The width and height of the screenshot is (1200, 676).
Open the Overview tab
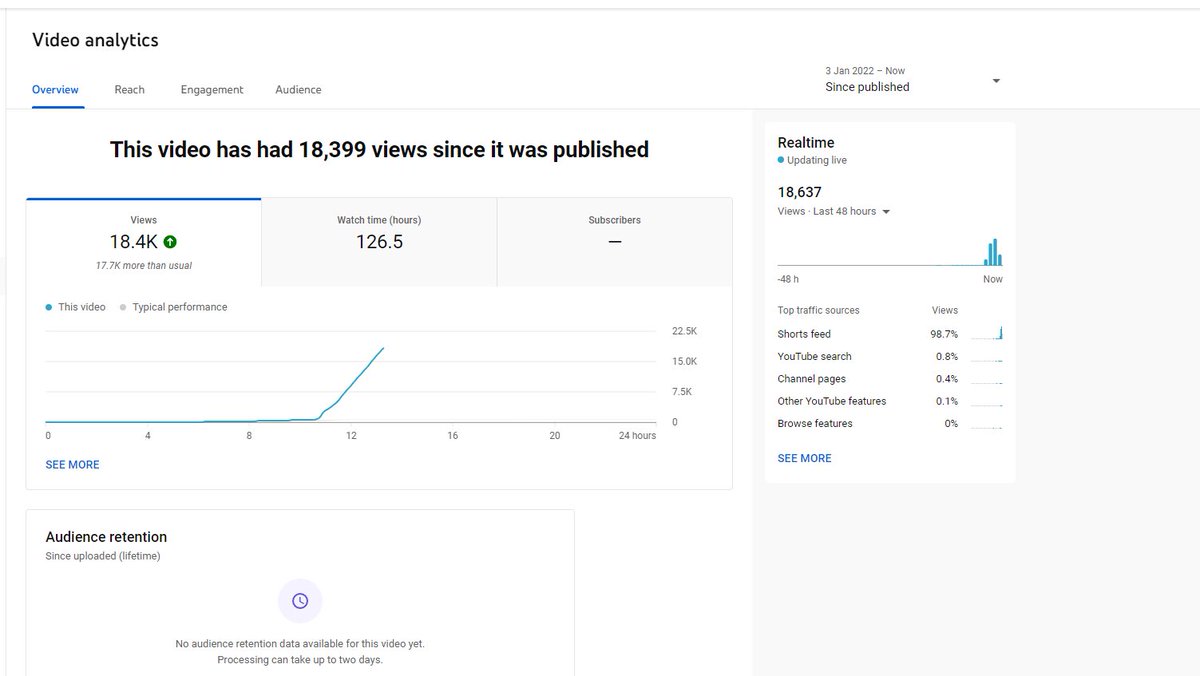[55, 90]
